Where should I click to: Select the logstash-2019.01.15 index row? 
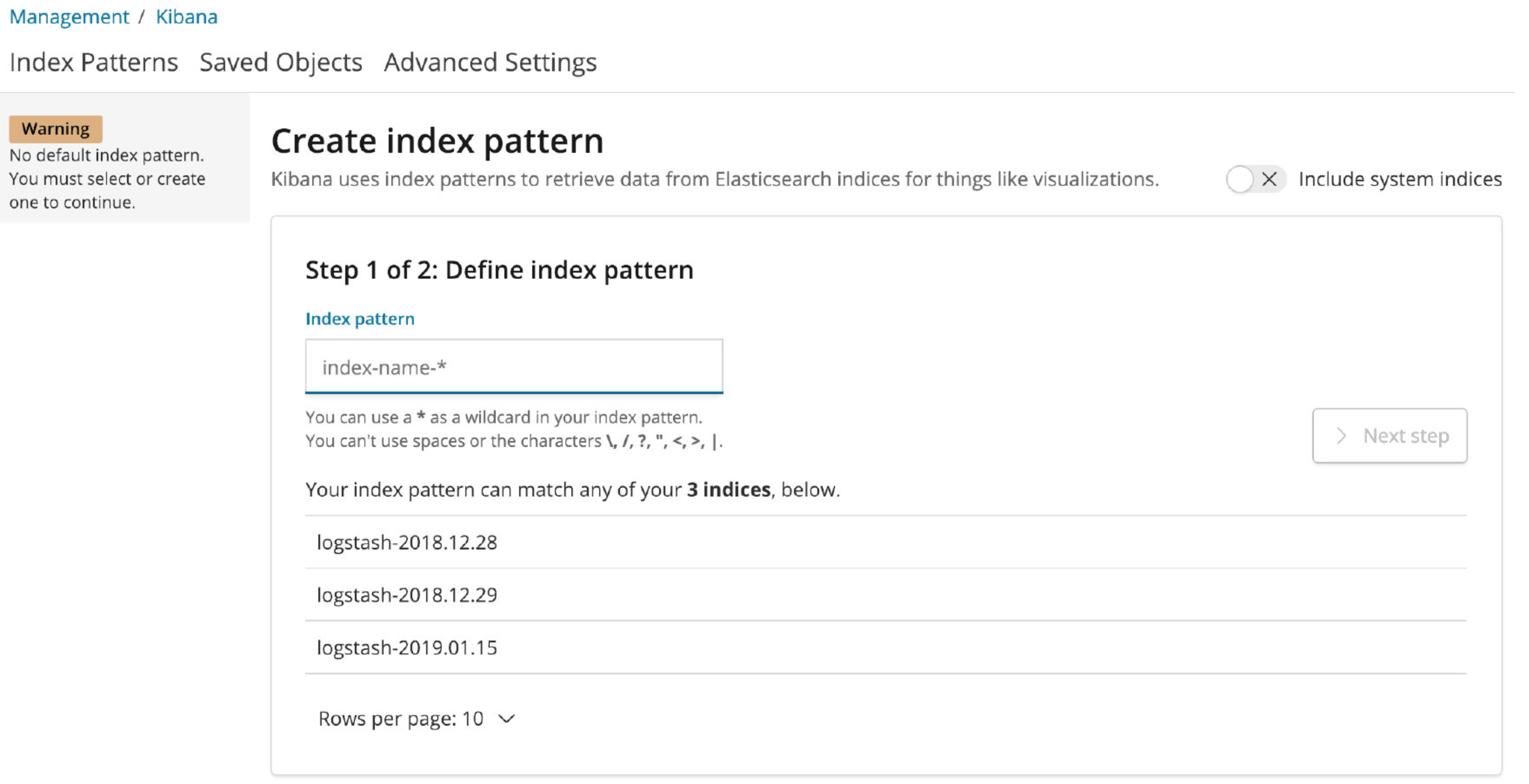(x=885, y=648)
